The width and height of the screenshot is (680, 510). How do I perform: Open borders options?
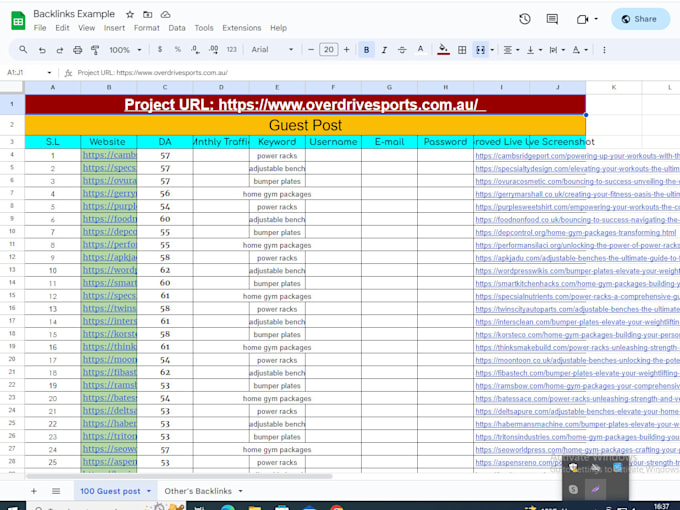pyautogui.click(x=462, y=50)
